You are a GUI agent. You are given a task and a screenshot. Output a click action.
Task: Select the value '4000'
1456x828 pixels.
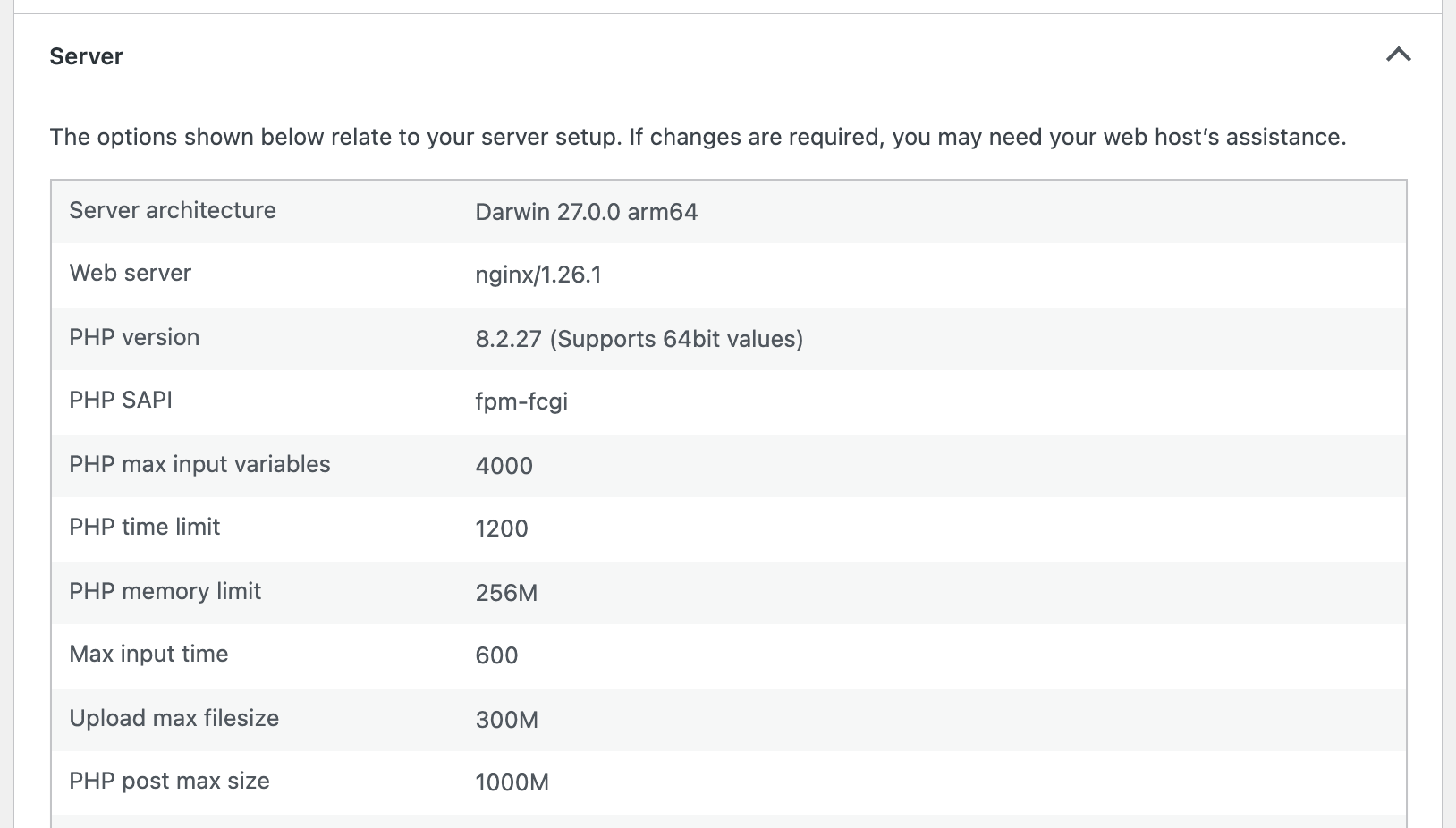[504, 466]
